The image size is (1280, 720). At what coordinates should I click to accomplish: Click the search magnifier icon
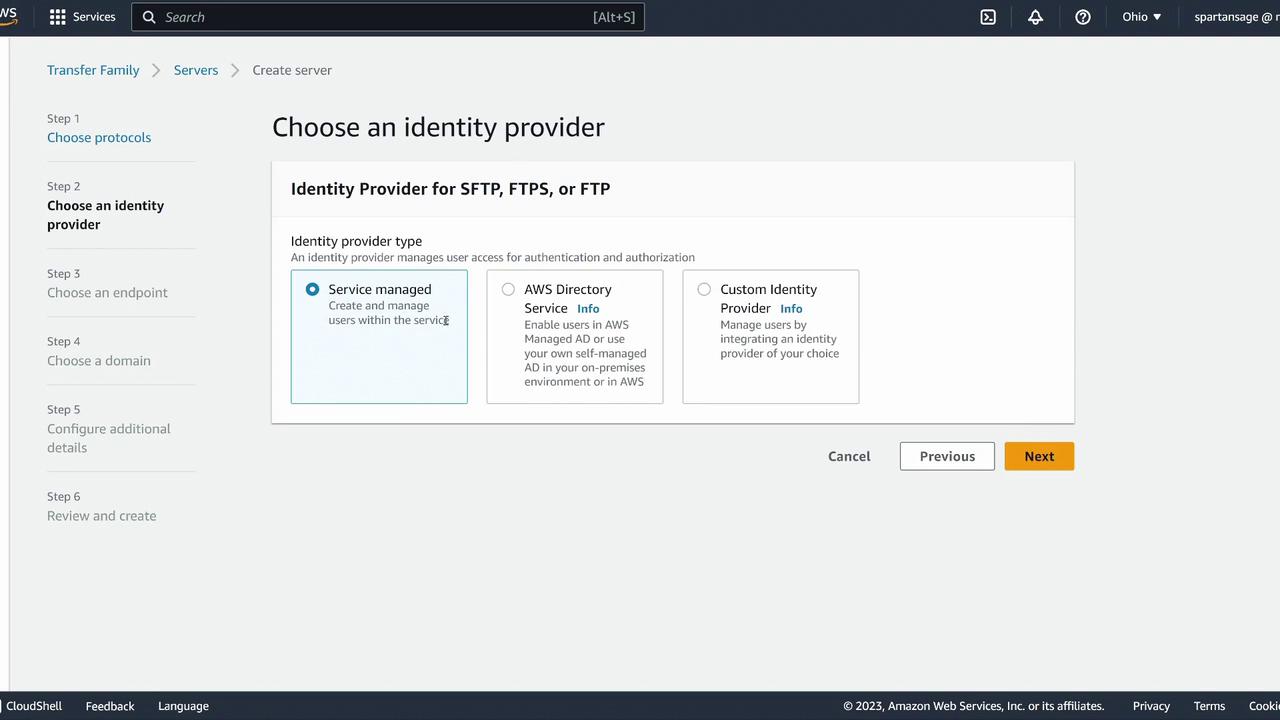pyautogui.click(x=149, y=17)
